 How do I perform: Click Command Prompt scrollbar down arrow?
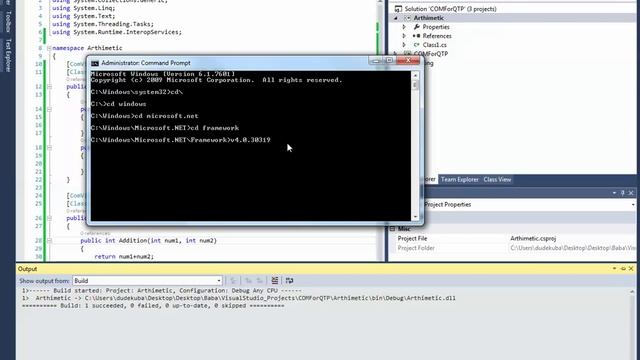[x=415, y=217]
